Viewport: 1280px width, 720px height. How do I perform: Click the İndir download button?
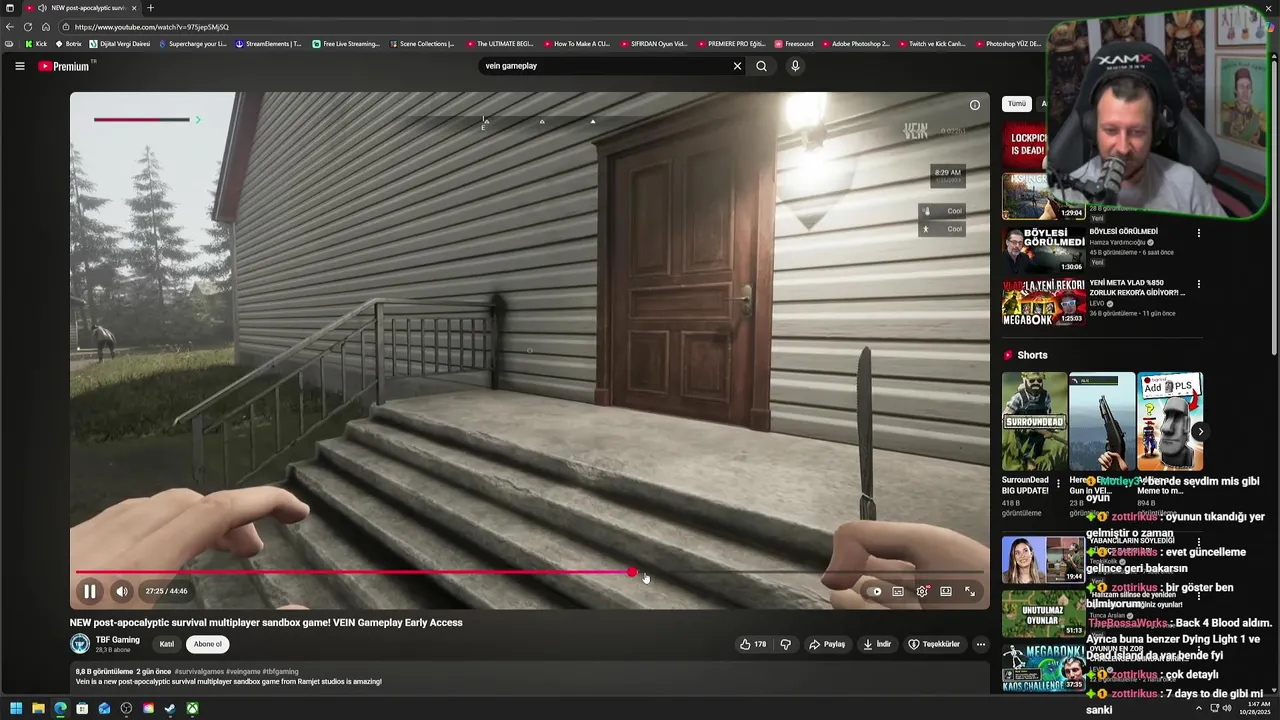click(877, 644)
